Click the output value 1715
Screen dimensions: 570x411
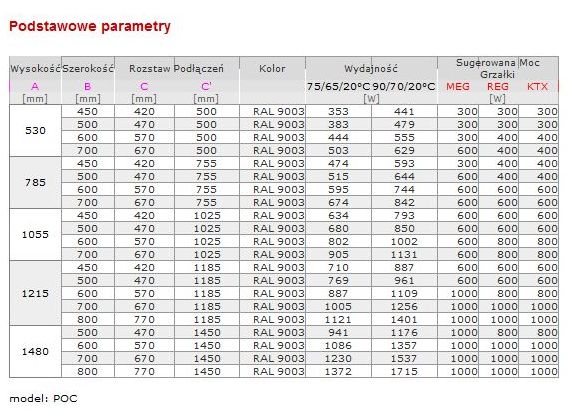point(404,371)
